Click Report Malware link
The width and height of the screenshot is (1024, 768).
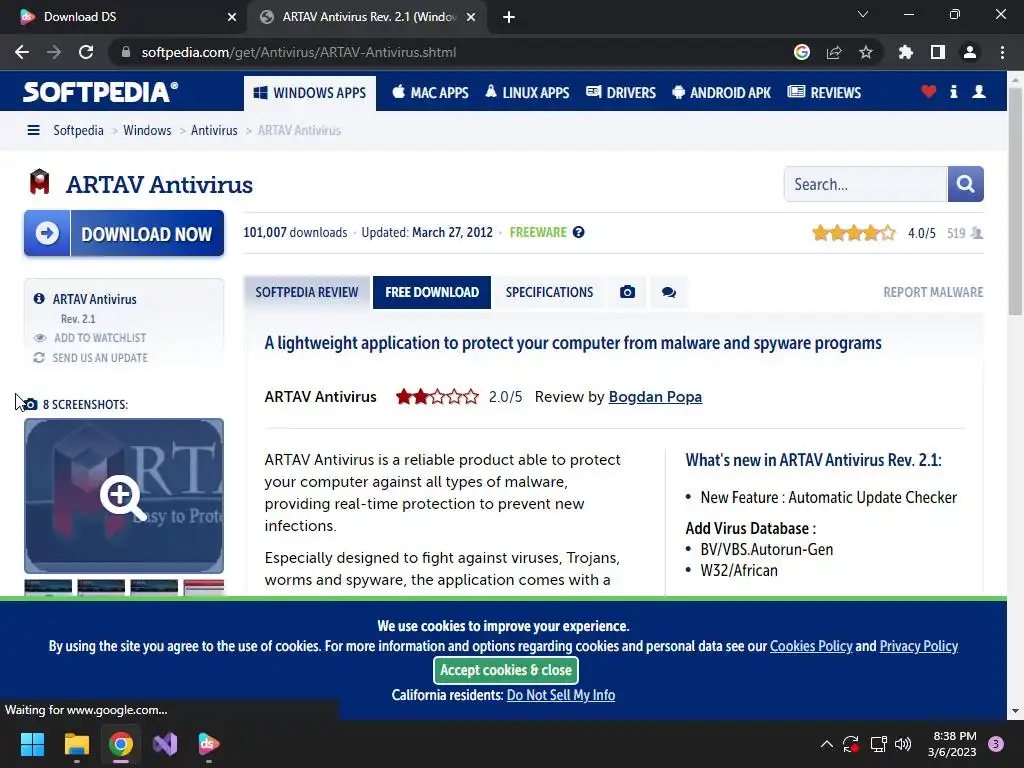[x=933, y=292]
